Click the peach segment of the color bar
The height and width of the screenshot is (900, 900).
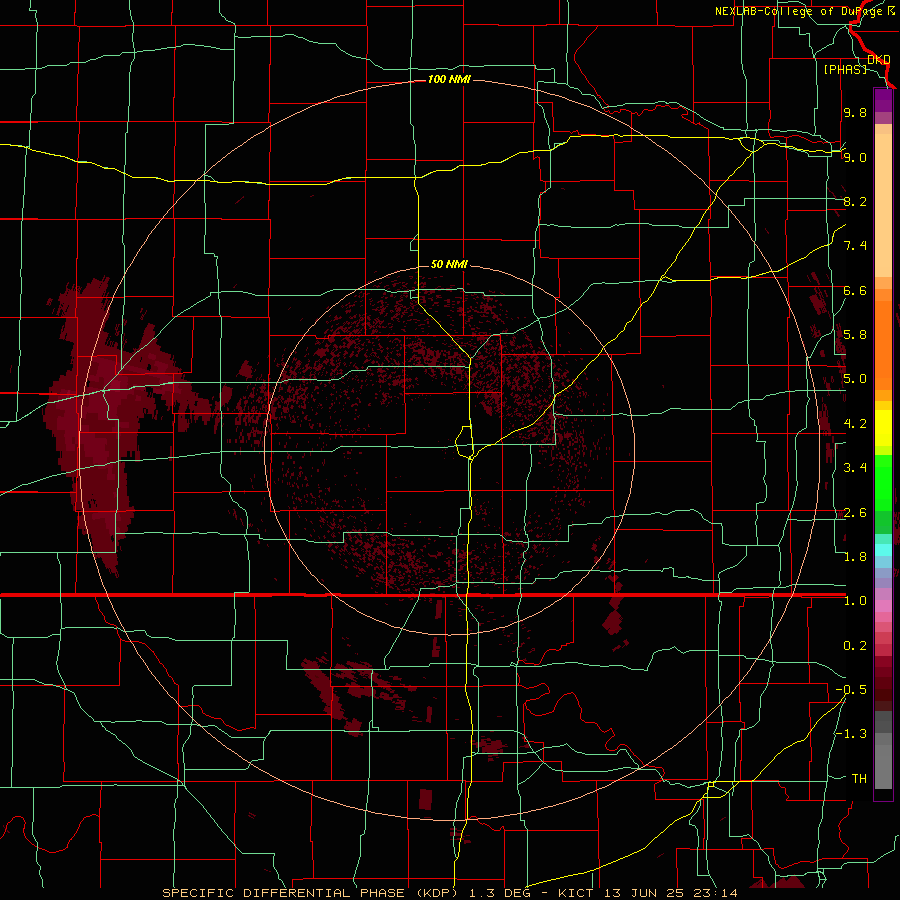pos(883,201)
